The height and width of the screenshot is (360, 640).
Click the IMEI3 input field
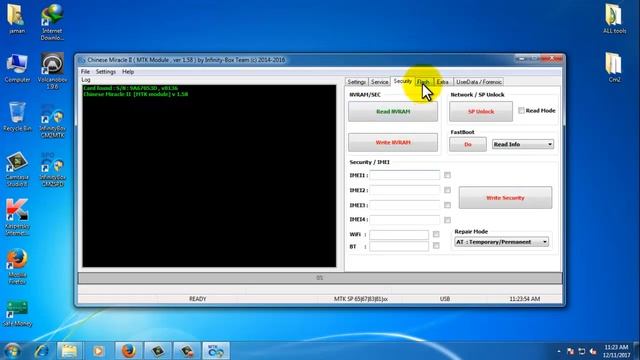click(x=404, y=205)
